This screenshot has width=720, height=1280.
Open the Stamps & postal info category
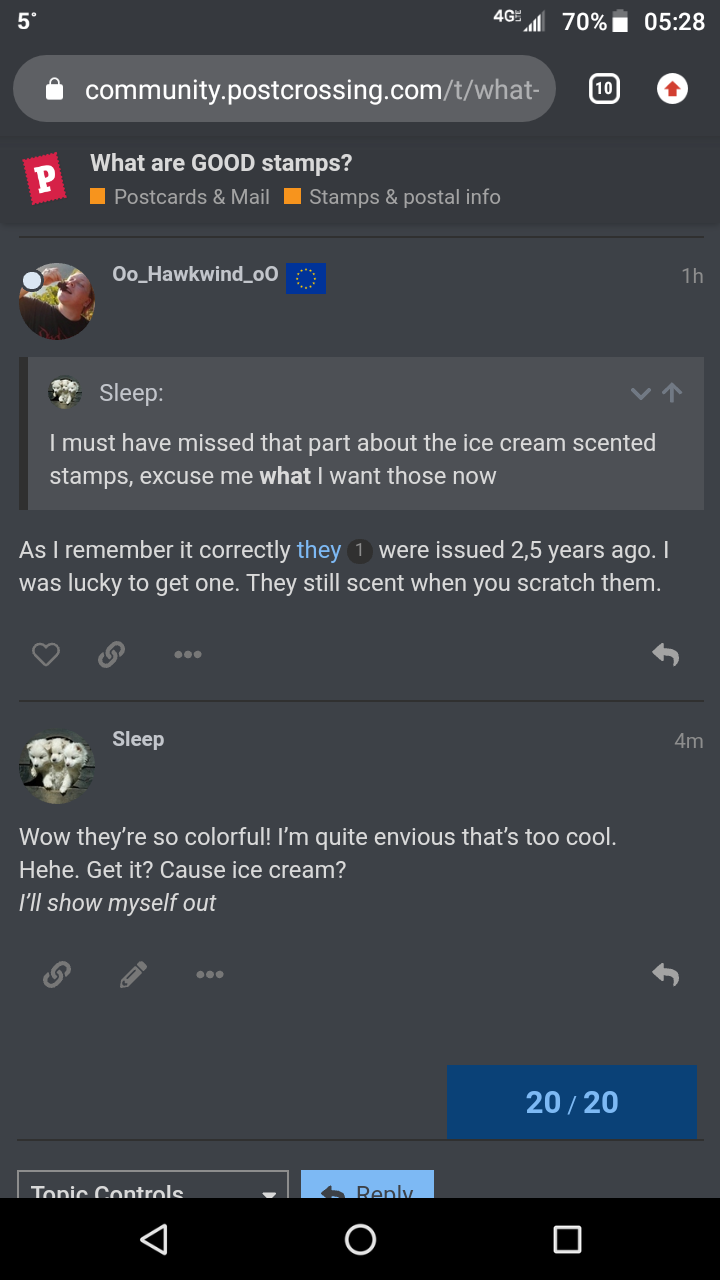(403, 197)
